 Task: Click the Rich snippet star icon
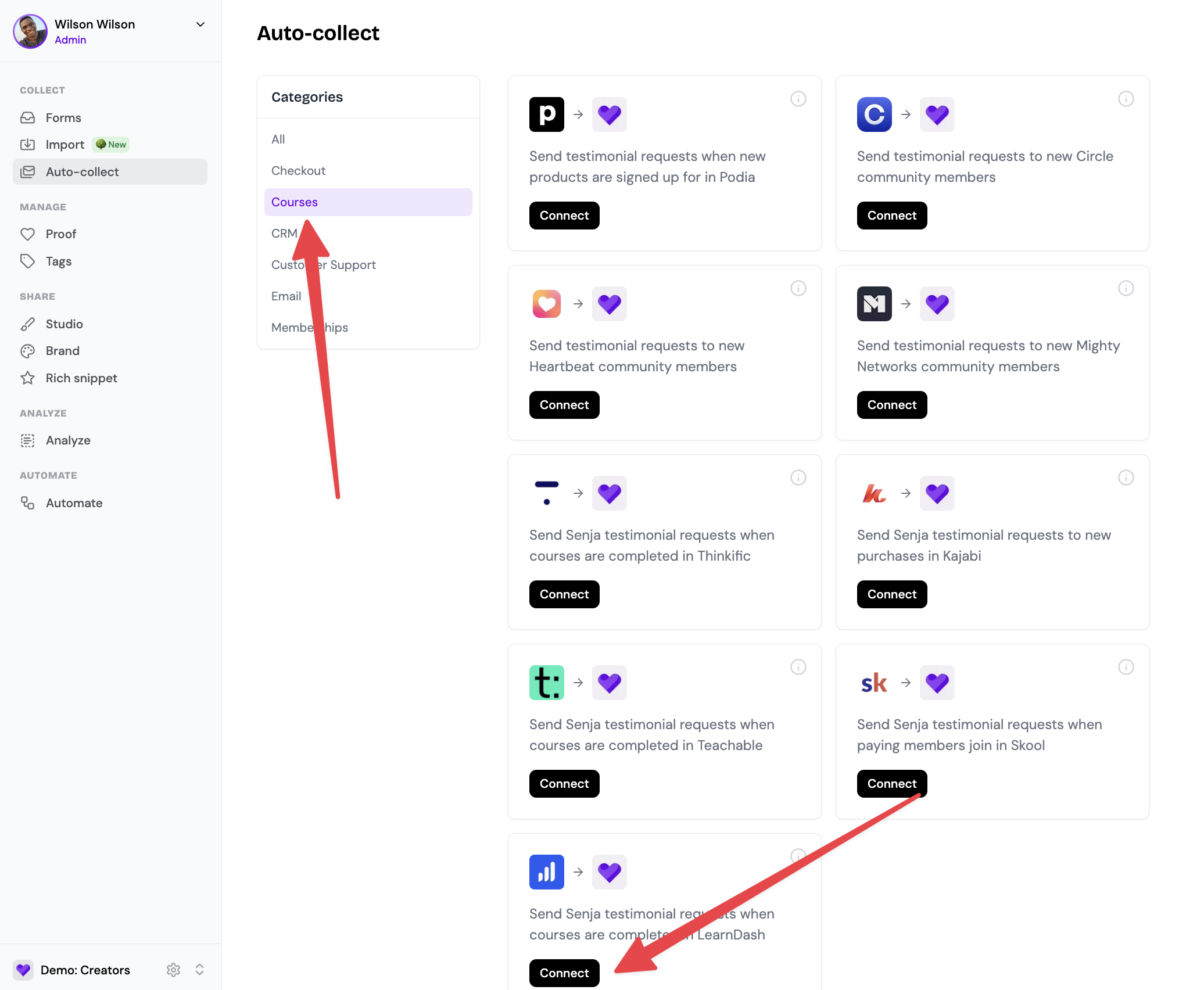tap(27, 378)
